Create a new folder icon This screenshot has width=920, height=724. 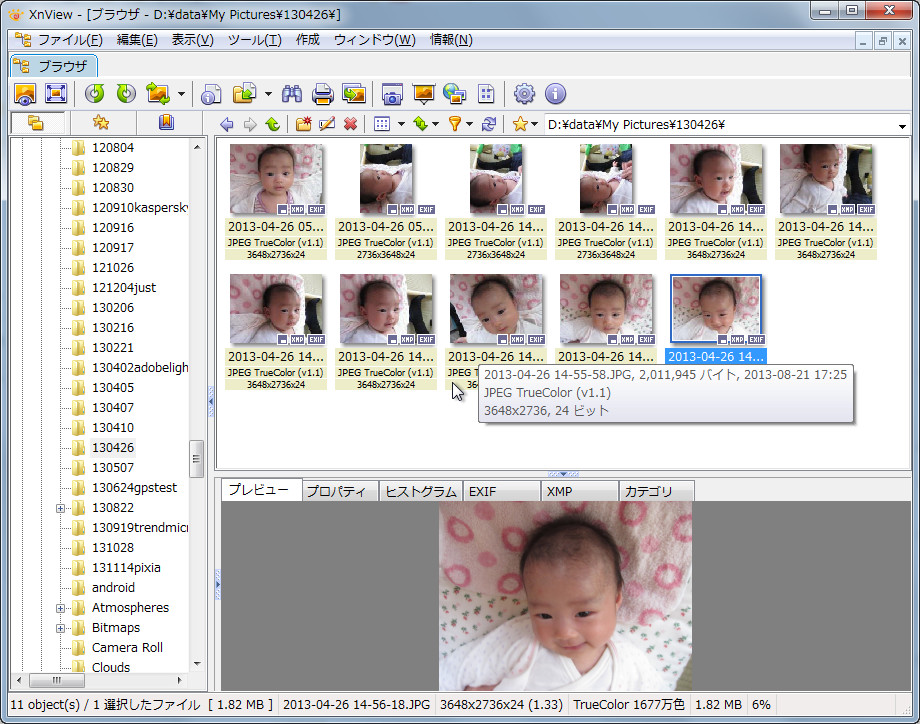coord(302,122)
